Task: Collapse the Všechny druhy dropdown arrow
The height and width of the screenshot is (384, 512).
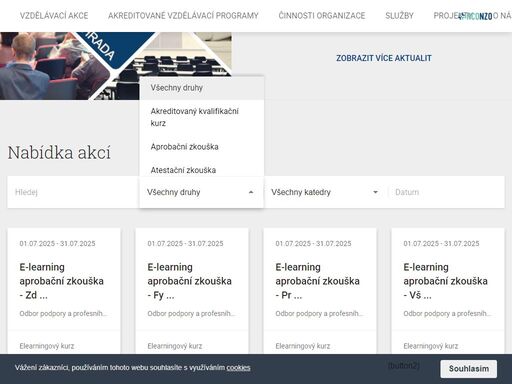Action: coord(251,192)
